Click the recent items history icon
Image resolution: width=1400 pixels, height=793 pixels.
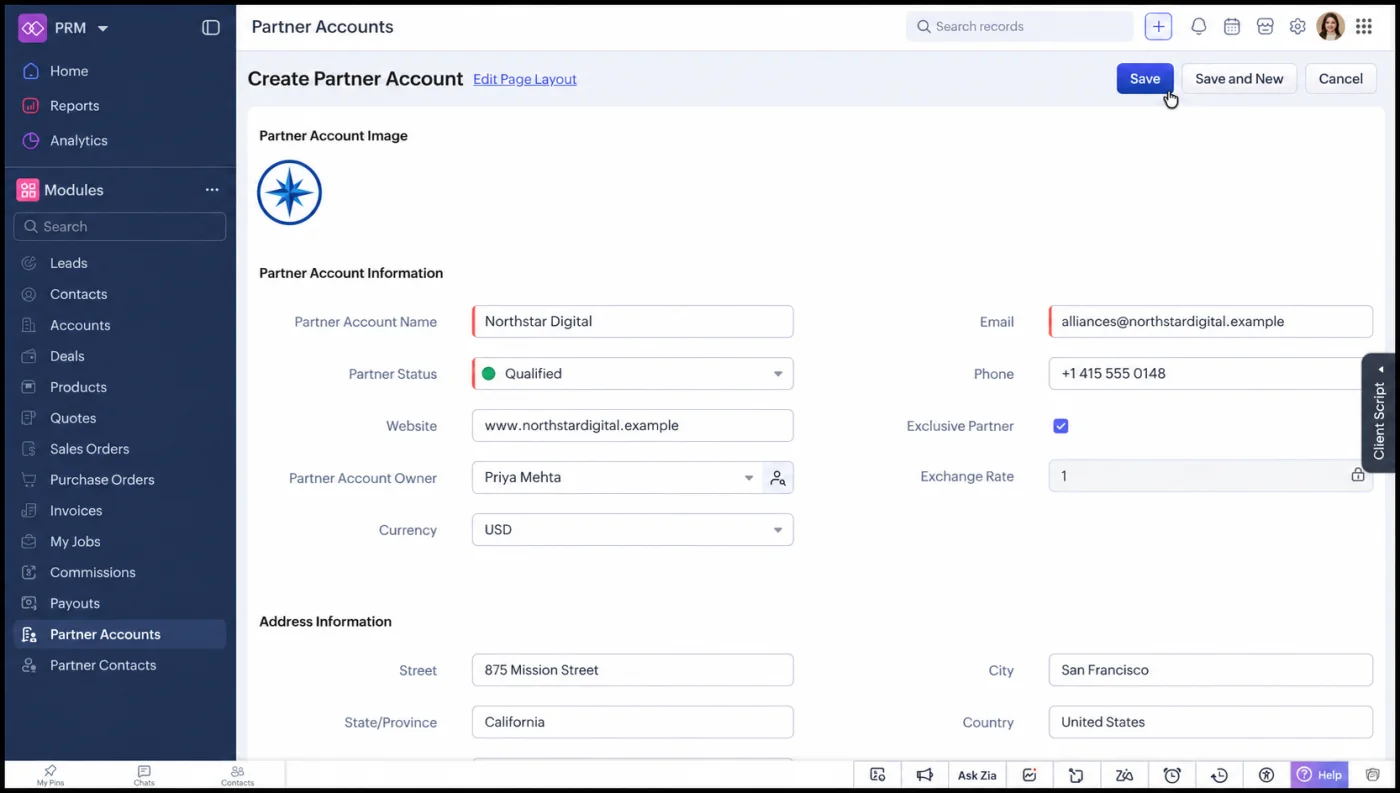tap(1219, 775)
